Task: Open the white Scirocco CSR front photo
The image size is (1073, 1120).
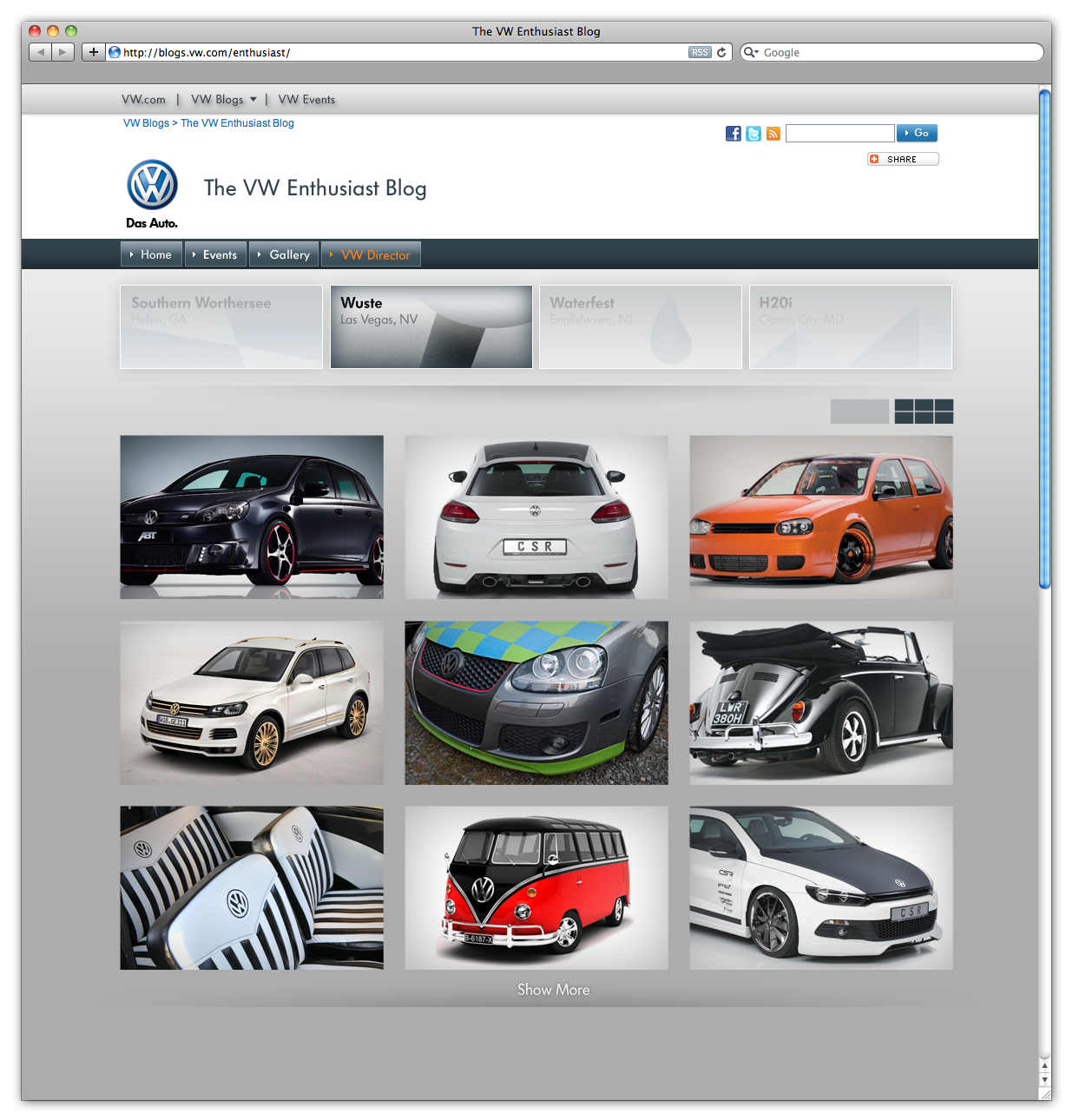Action: point(821,888)
